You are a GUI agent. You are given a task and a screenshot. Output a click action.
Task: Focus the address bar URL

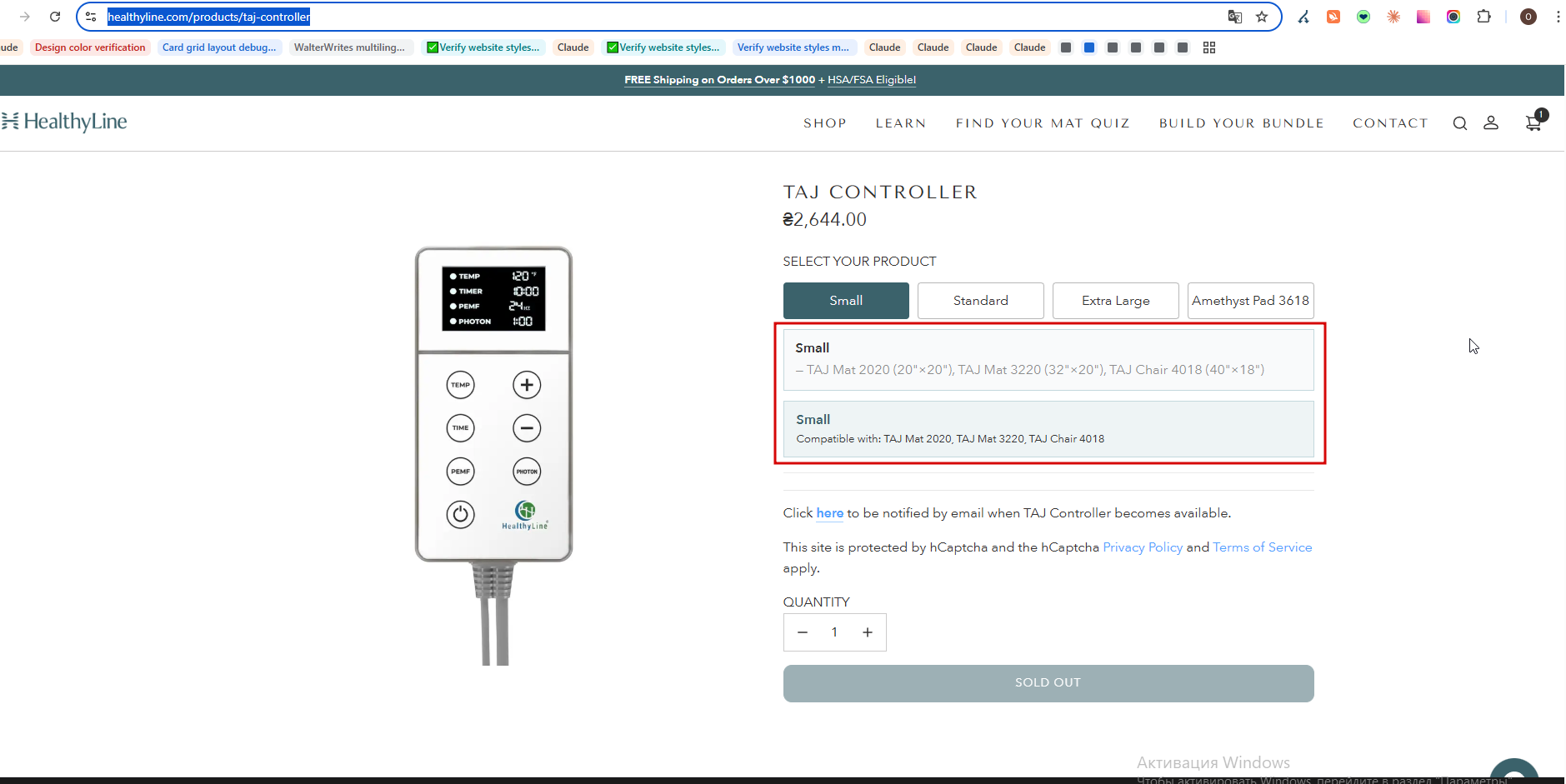[x=208, y=17]
